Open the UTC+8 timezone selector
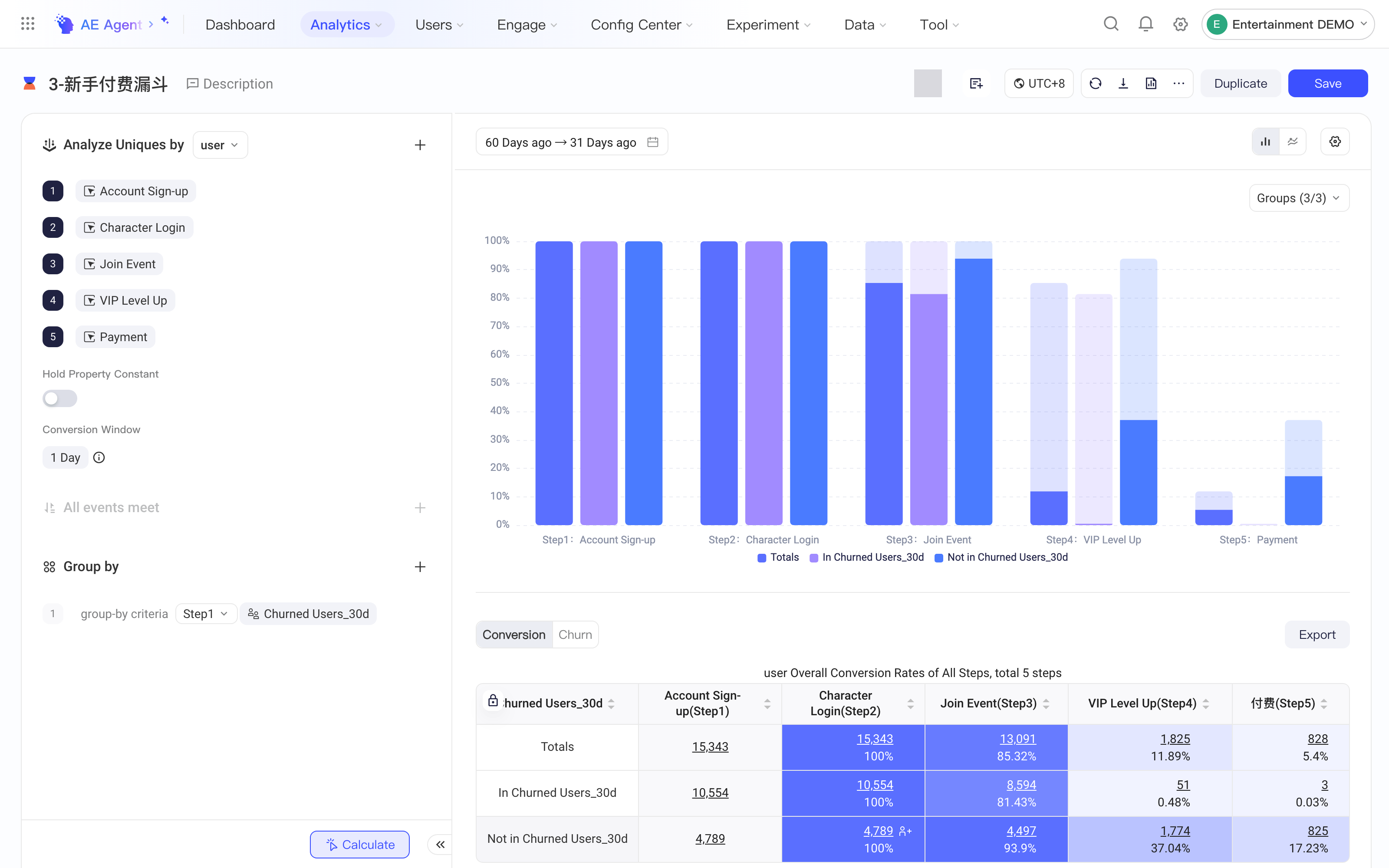 pos(1039,84)
